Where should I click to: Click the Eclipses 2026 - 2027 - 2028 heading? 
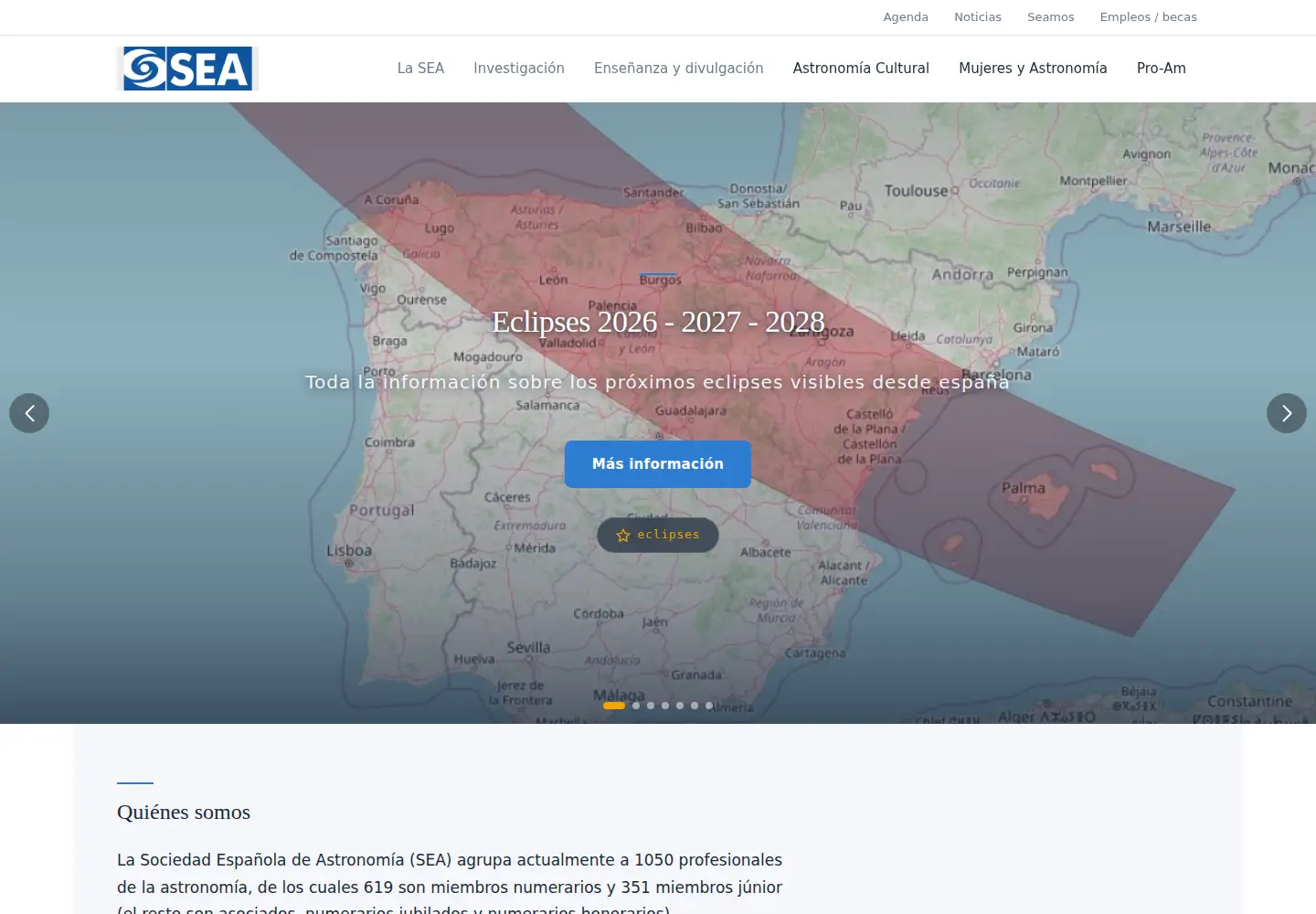(x=658, y=322)
